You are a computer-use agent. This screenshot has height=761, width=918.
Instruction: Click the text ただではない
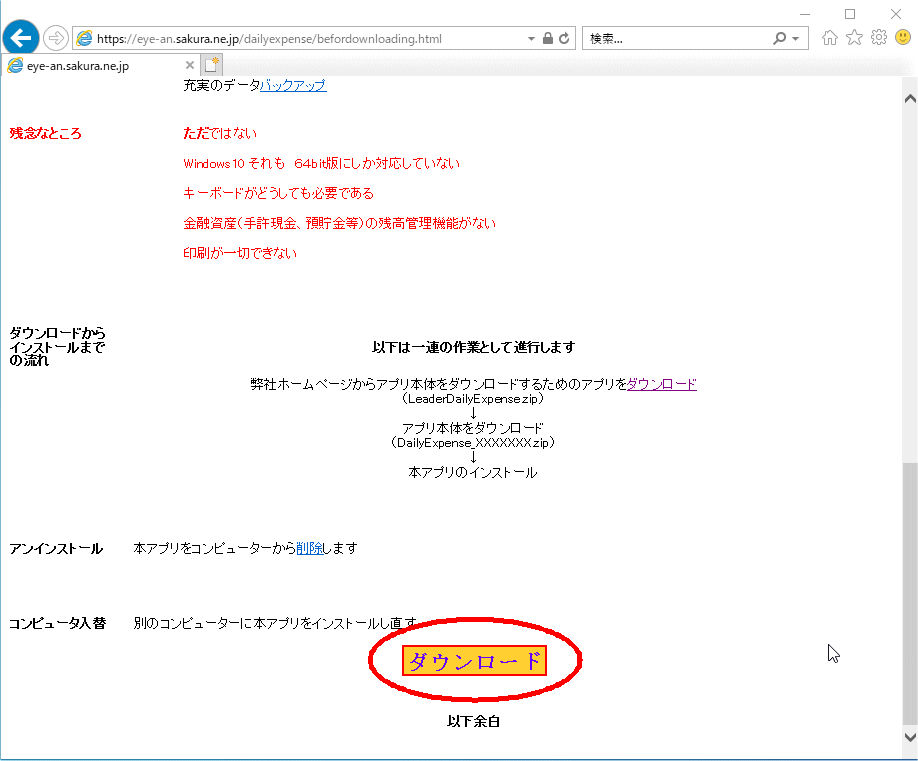220,133
